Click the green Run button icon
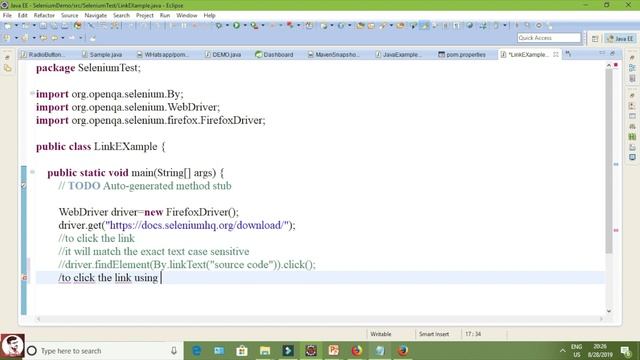Screen dimensions: 640x360 click(x=236, y=25)
